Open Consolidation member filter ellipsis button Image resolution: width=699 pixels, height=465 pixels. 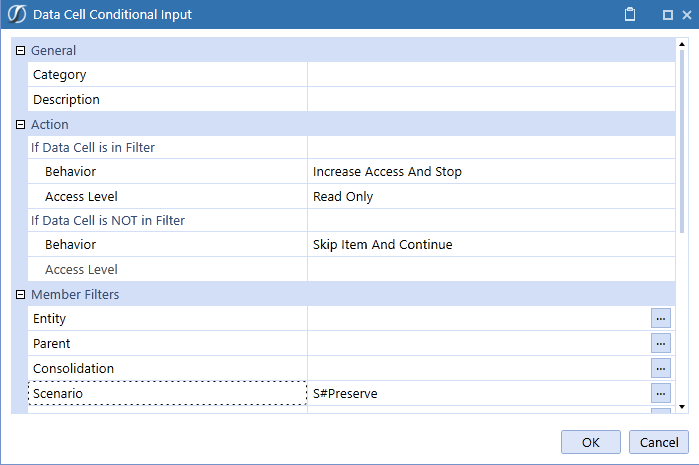pos(660,368)
